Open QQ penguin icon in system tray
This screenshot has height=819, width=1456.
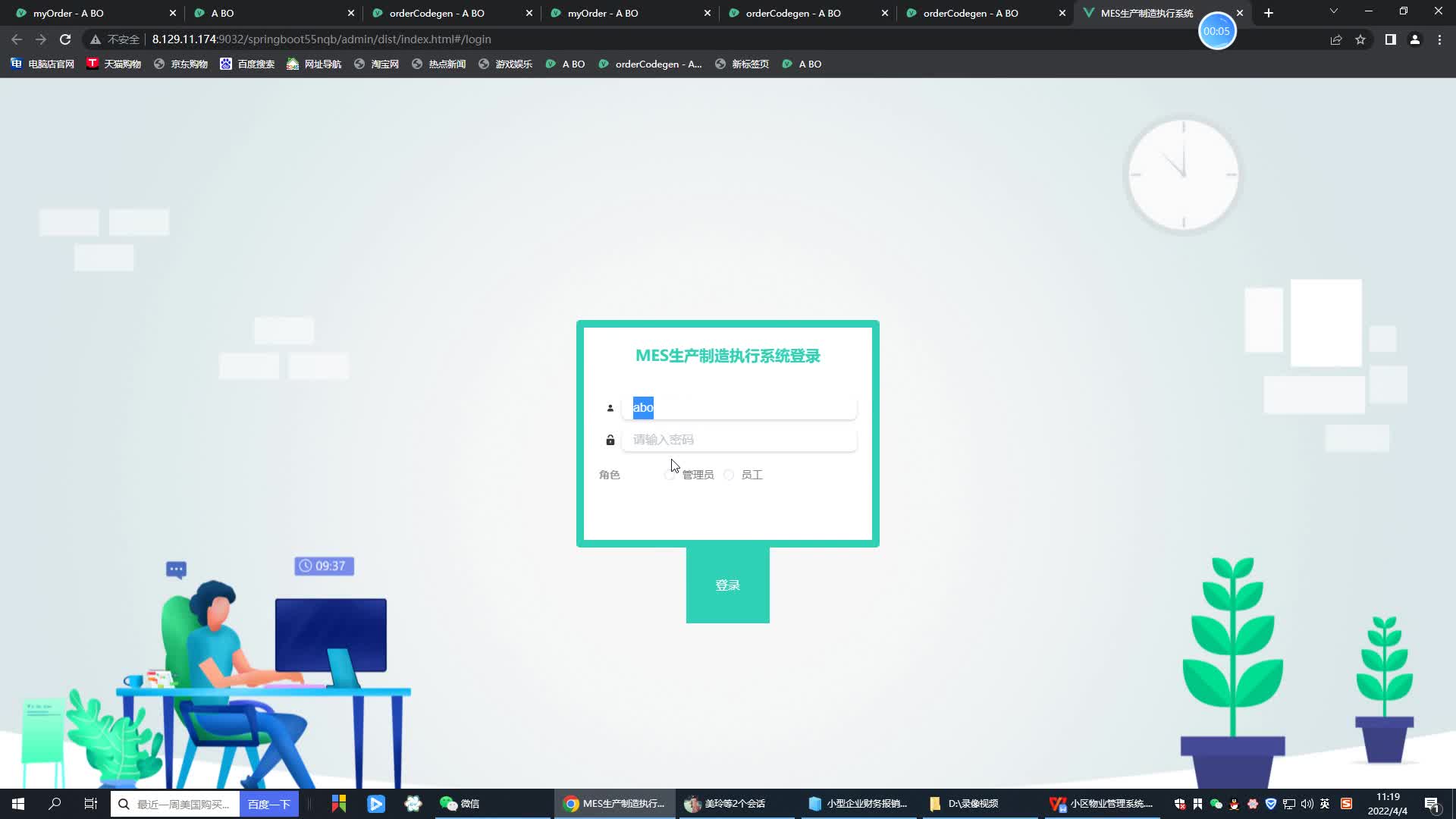(1233, 803)
